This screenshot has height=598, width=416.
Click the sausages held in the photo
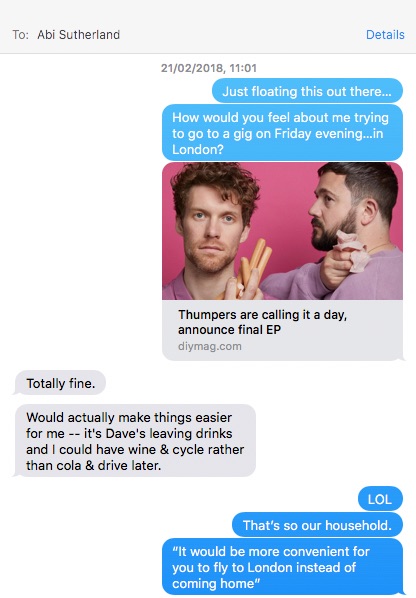pos(255,265)
